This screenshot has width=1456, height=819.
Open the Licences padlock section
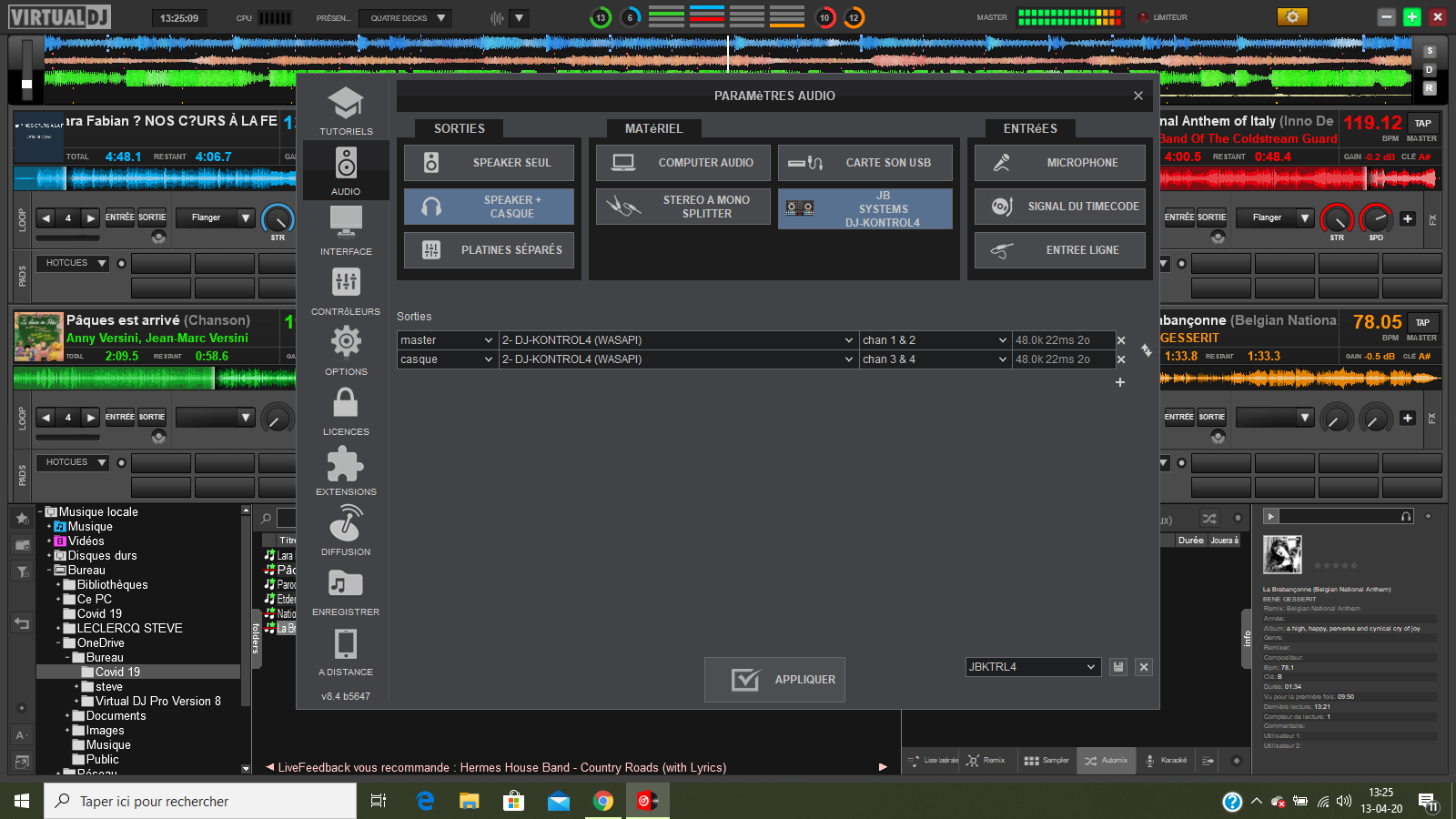[346, 411]
